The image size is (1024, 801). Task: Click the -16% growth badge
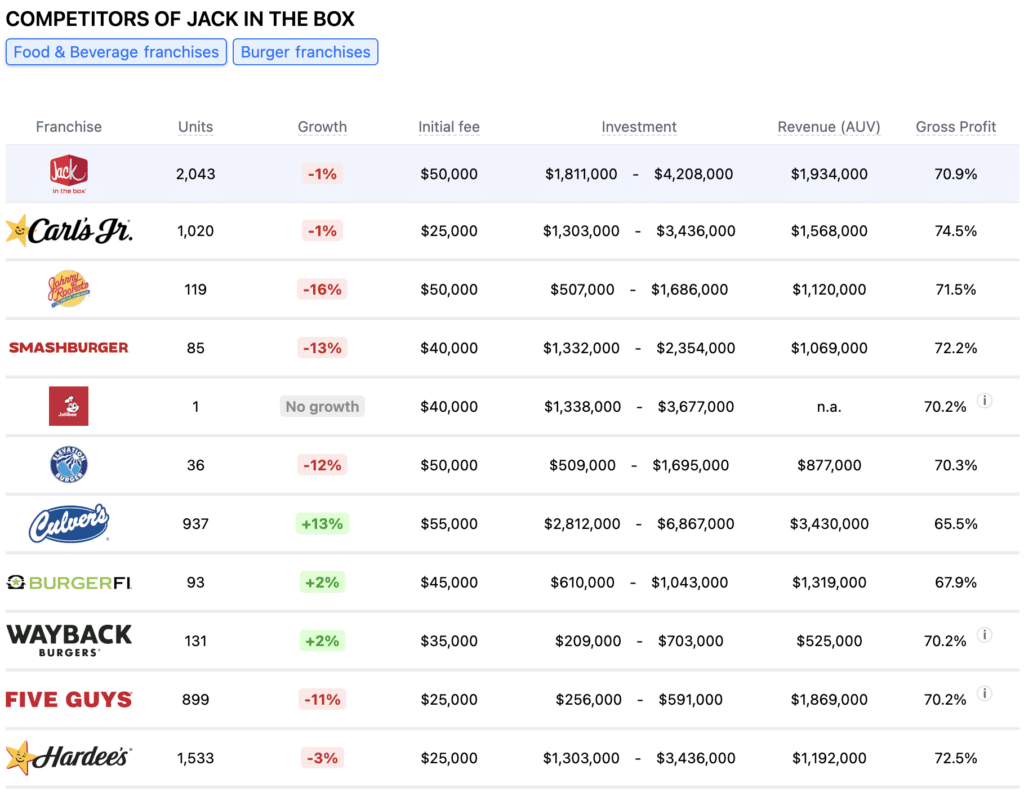[x=322, y=289]
